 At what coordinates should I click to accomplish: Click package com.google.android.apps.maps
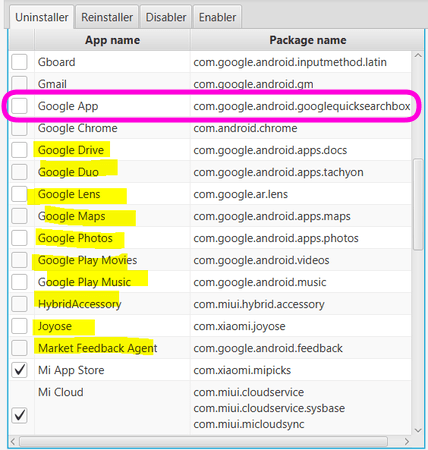272,216
